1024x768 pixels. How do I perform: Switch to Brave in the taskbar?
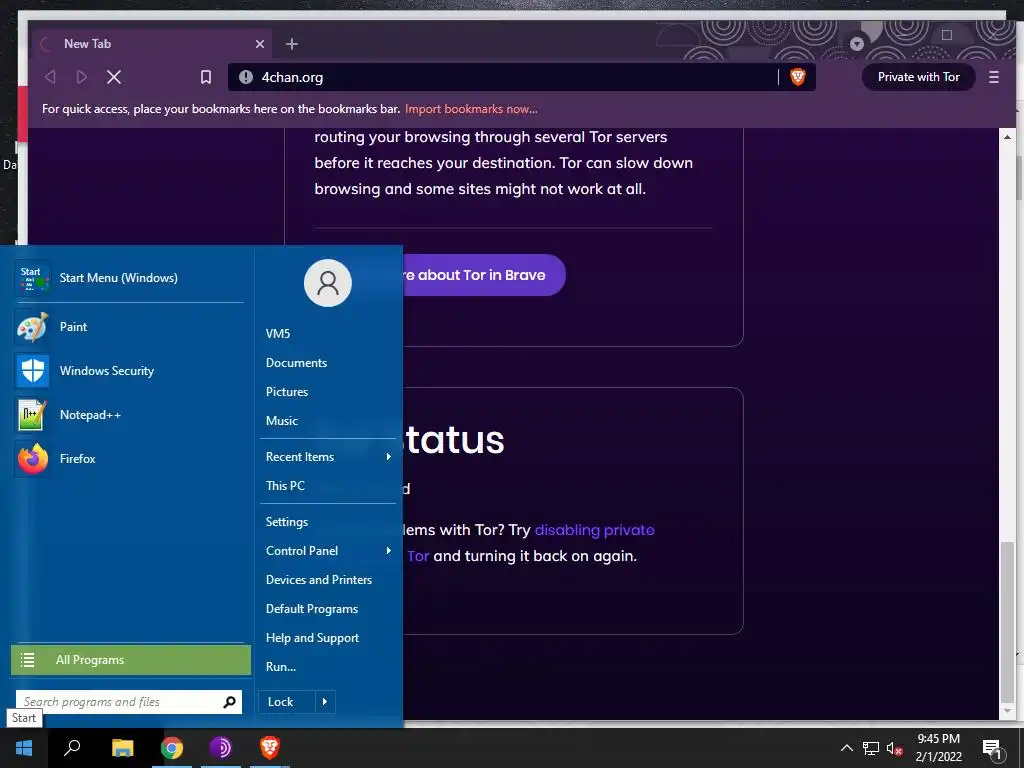coord(270,748)
